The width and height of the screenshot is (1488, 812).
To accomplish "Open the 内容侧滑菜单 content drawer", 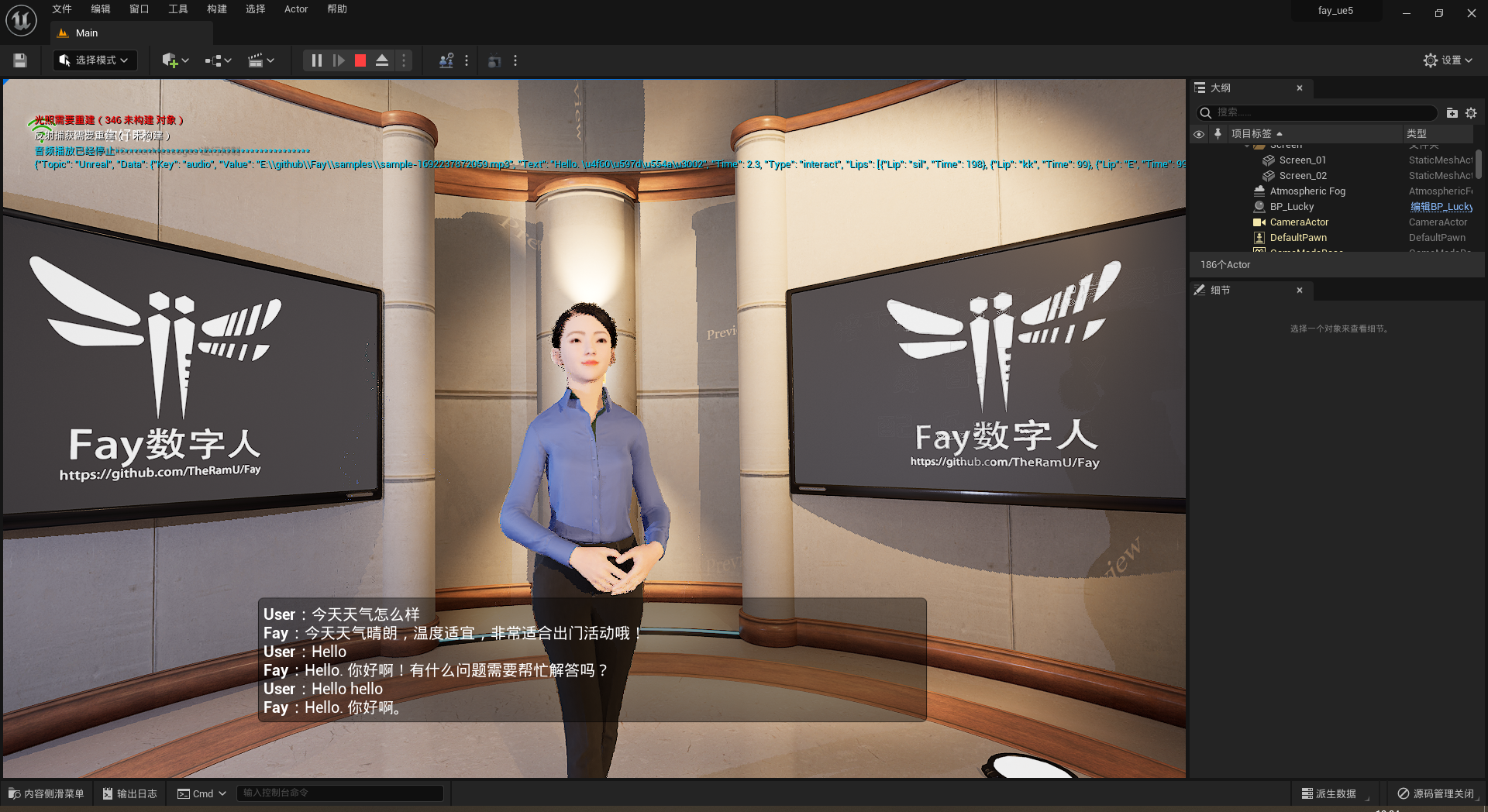I will click(46, 793).
